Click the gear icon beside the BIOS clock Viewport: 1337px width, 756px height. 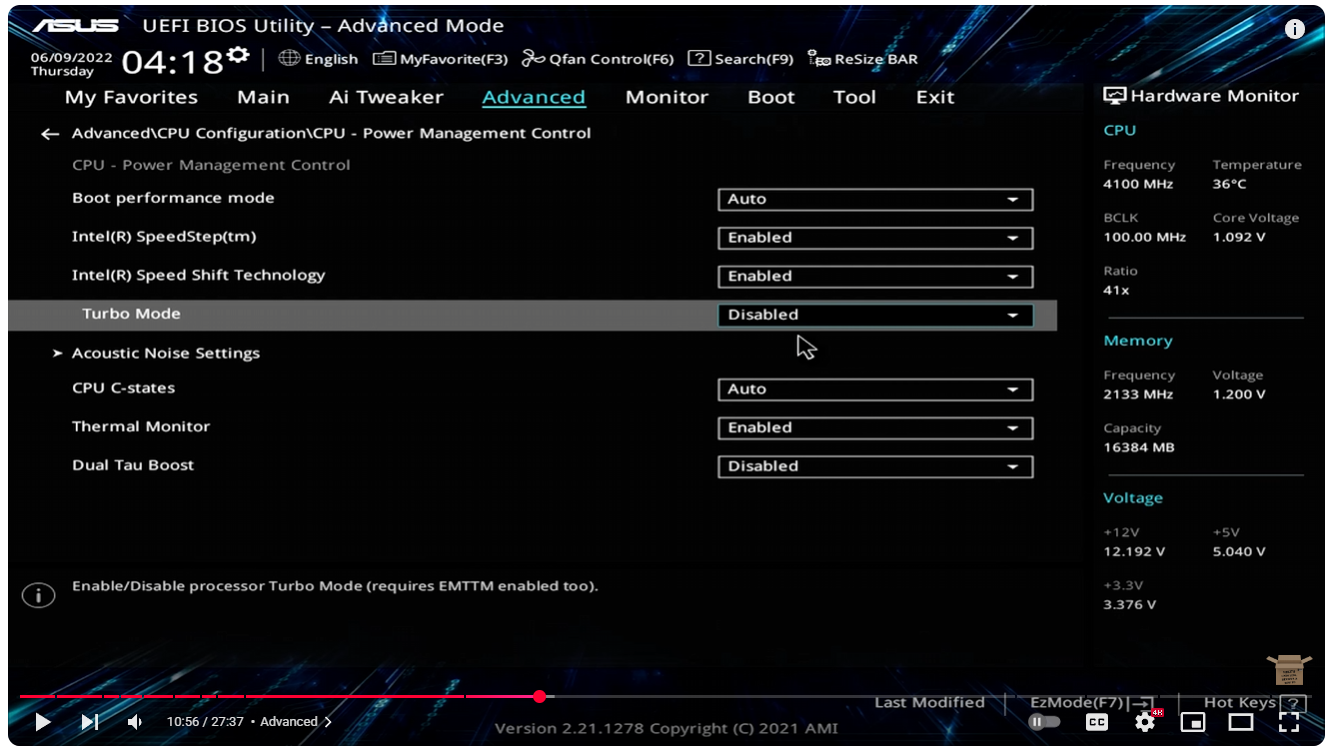(238, 54)
